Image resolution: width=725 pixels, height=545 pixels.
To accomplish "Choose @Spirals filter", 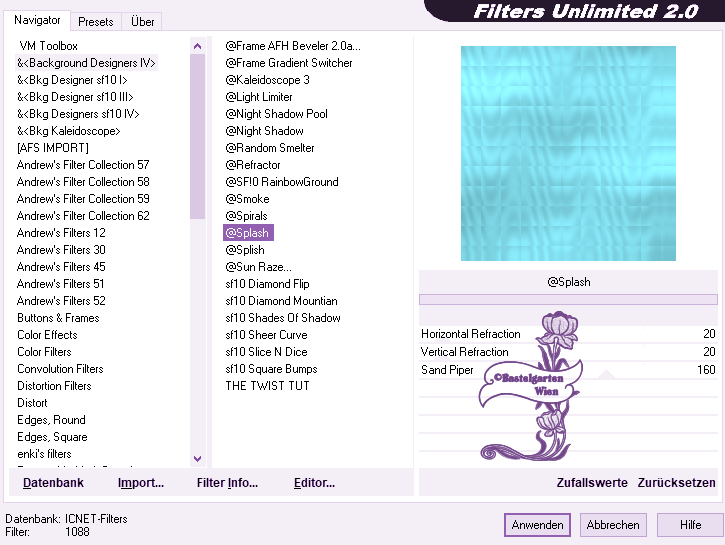I will pyautogui.click(x=246, y=216).
